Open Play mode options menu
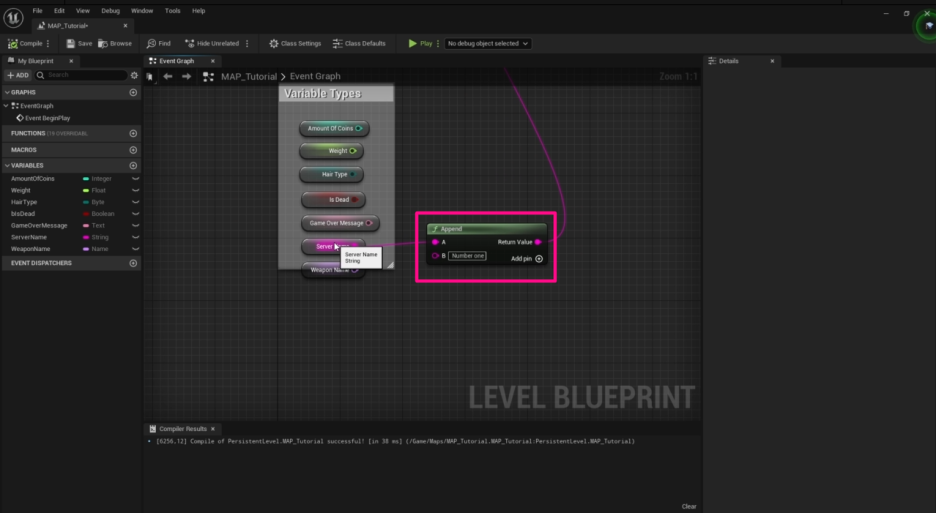936x513 pixels. tap(438, 44)
